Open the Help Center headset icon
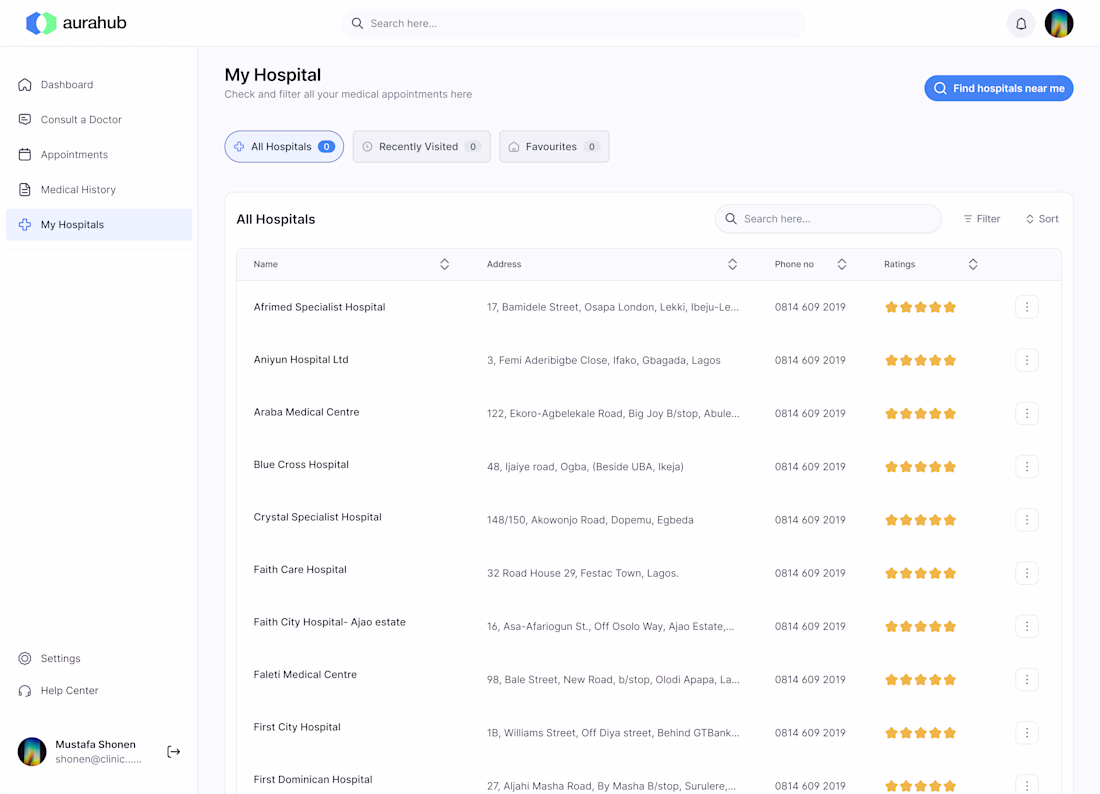 [25, 691]
